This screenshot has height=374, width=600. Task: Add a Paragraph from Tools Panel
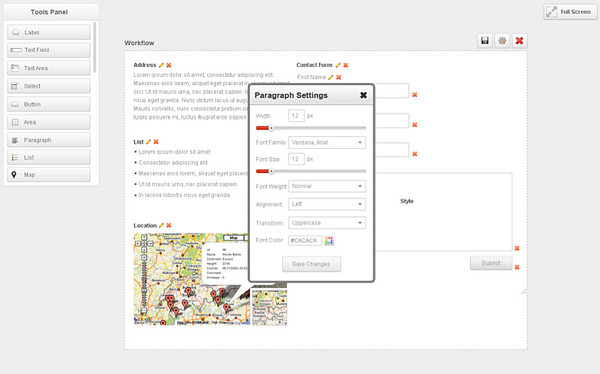49,140
